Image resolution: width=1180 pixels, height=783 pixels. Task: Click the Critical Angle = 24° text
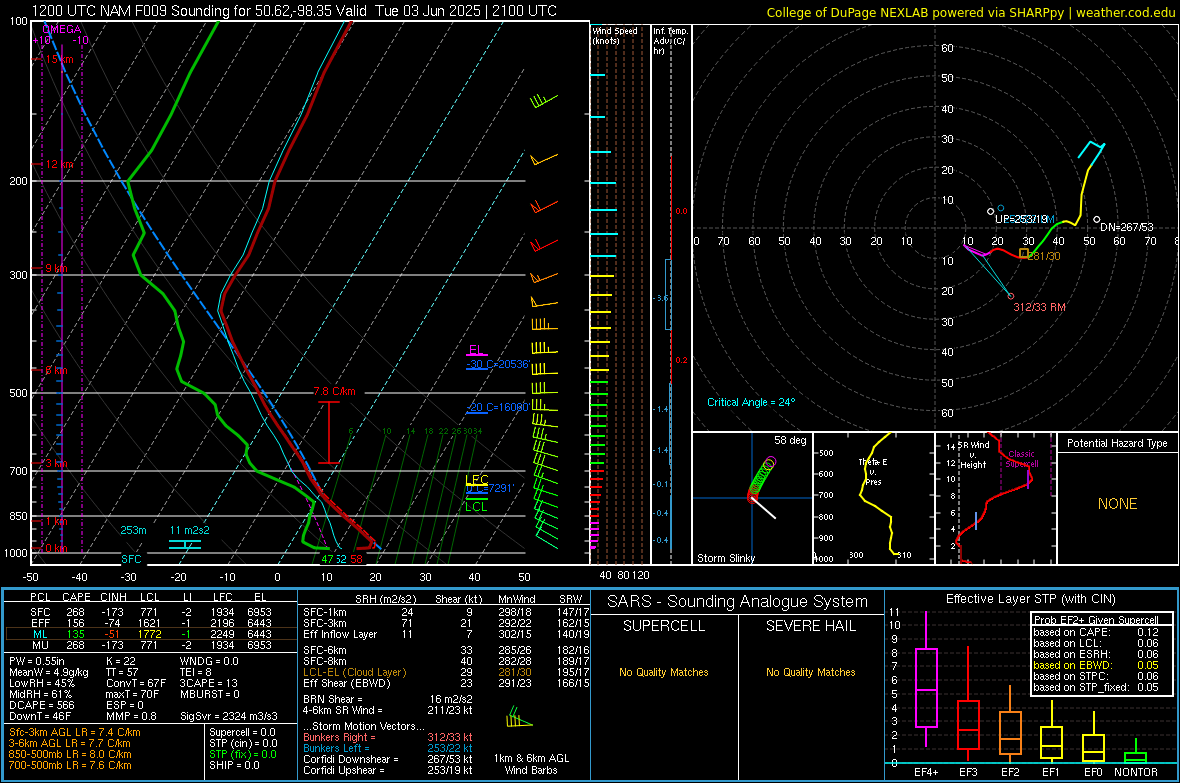751,402
